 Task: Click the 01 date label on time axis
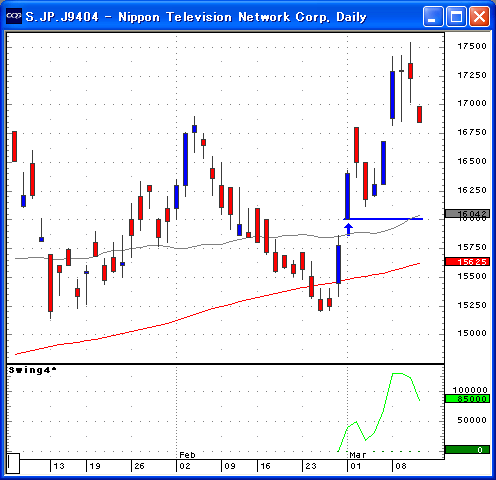(356, 466)
